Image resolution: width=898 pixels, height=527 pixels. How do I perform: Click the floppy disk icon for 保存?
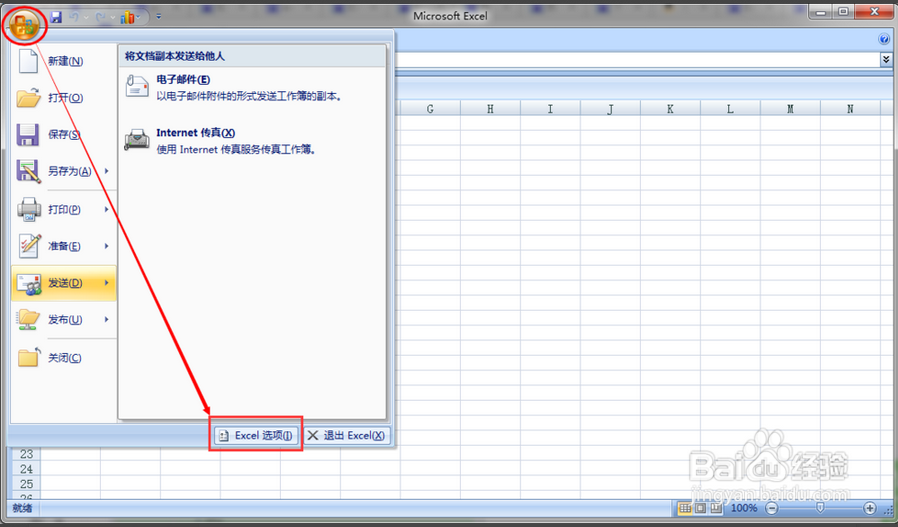(x=27, y=135)
